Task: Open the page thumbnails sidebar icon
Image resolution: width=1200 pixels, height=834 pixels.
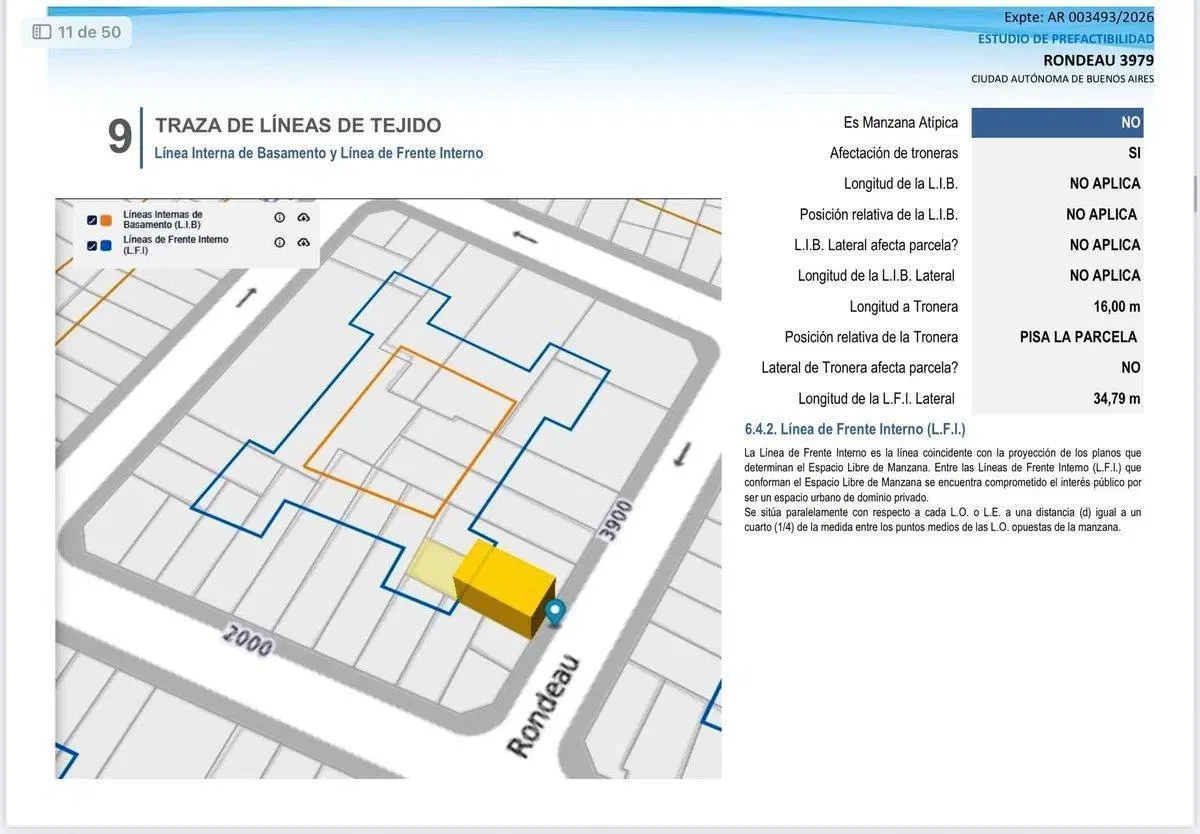Action: (x=42, y=32)
